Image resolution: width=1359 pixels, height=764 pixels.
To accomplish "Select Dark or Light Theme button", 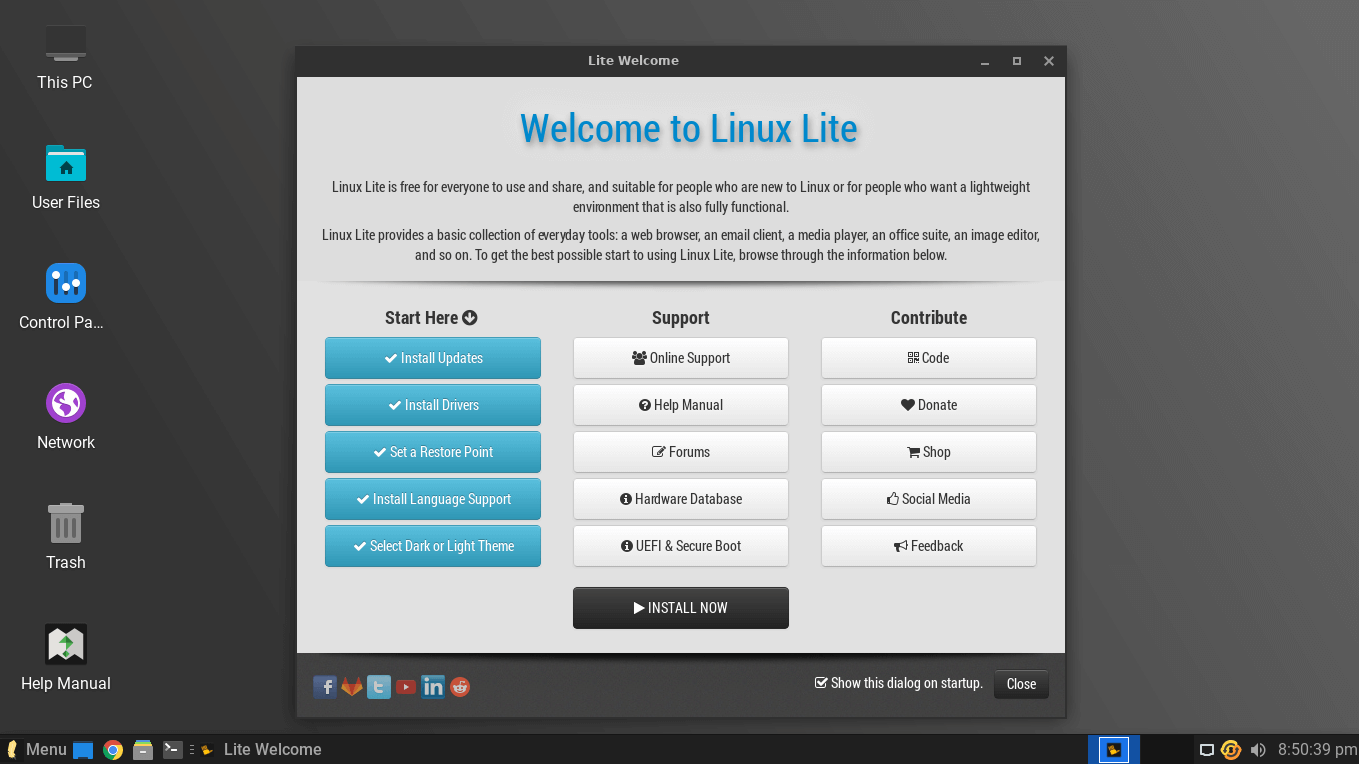I will [x=433, y=546].
